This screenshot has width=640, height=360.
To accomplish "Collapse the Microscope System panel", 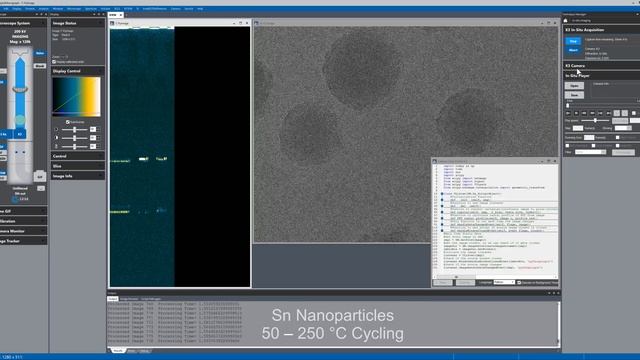I will click(x=23, y=23).
